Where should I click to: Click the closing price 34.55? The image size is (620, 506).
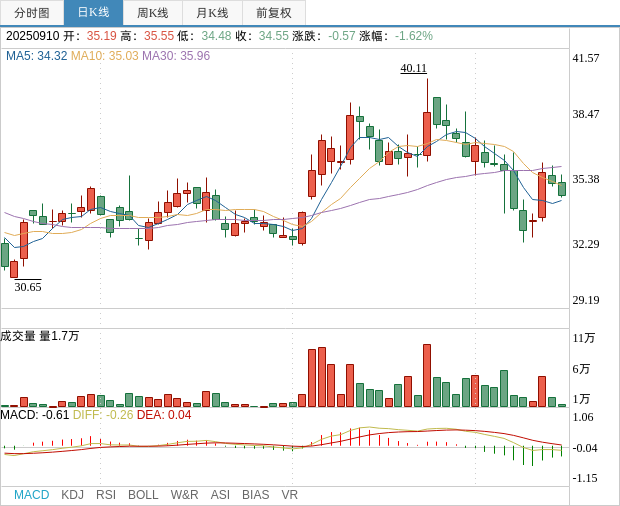coord(274,36)
